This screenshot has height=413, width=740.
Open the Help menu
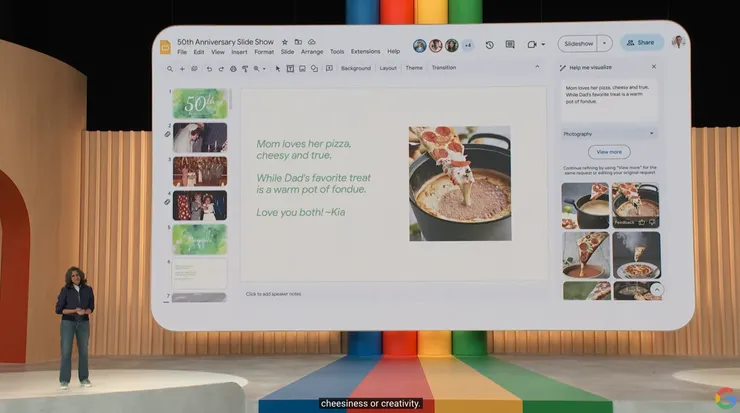pyautogui.click(x=394, y=51)
